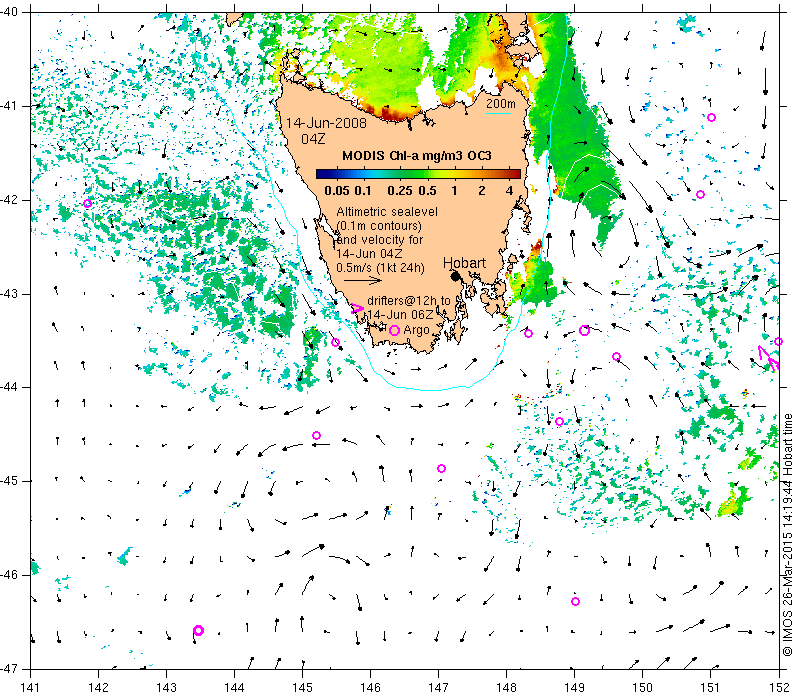Viewport: 800px width, 700px height.
Task: Click the latitude axis label '-44'
Action: tap(8, 387)
